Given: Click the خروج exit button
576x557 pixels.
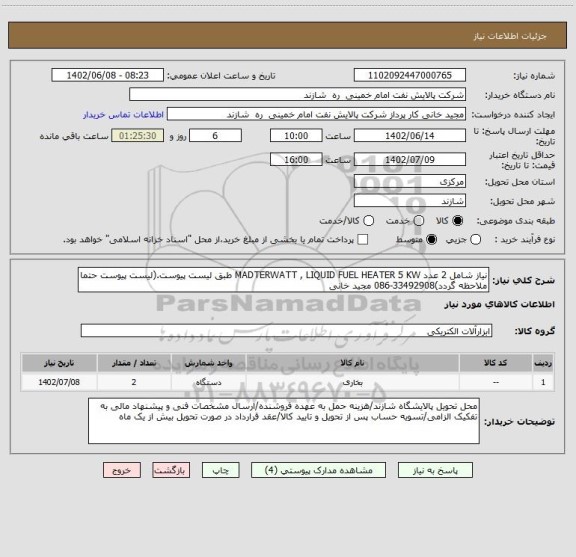Looking at the screenshot, I should pos(122,470).
